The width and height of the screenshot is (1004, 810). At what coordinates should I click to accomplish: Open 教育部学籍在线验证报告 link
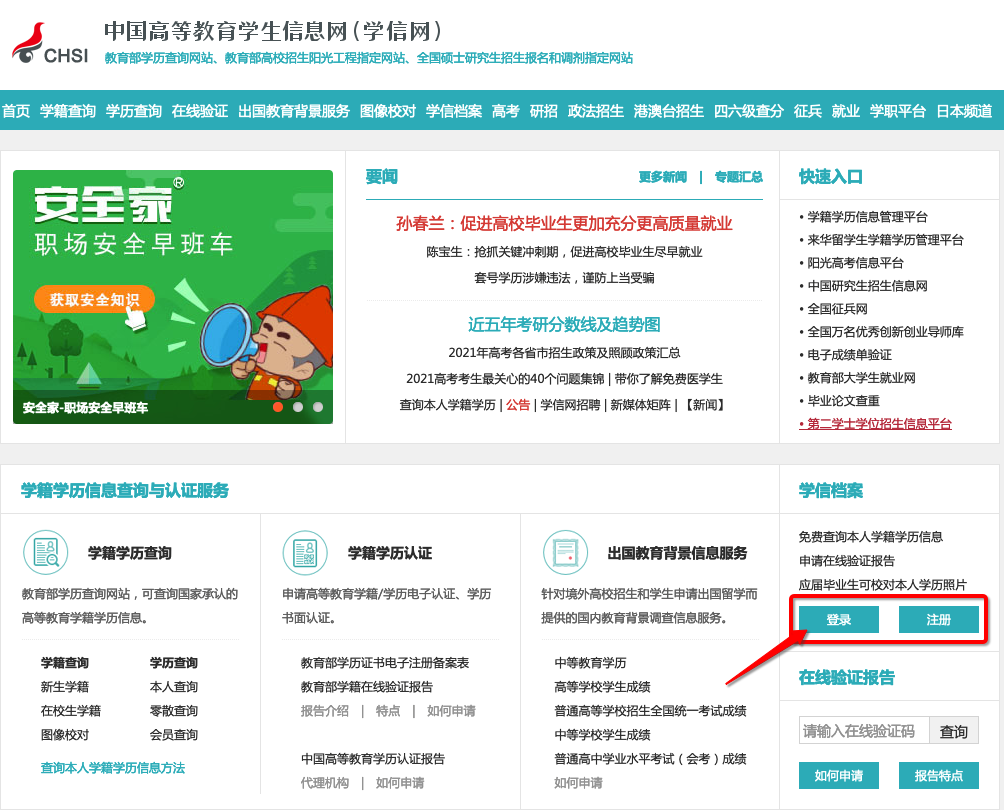click(367, 686)
